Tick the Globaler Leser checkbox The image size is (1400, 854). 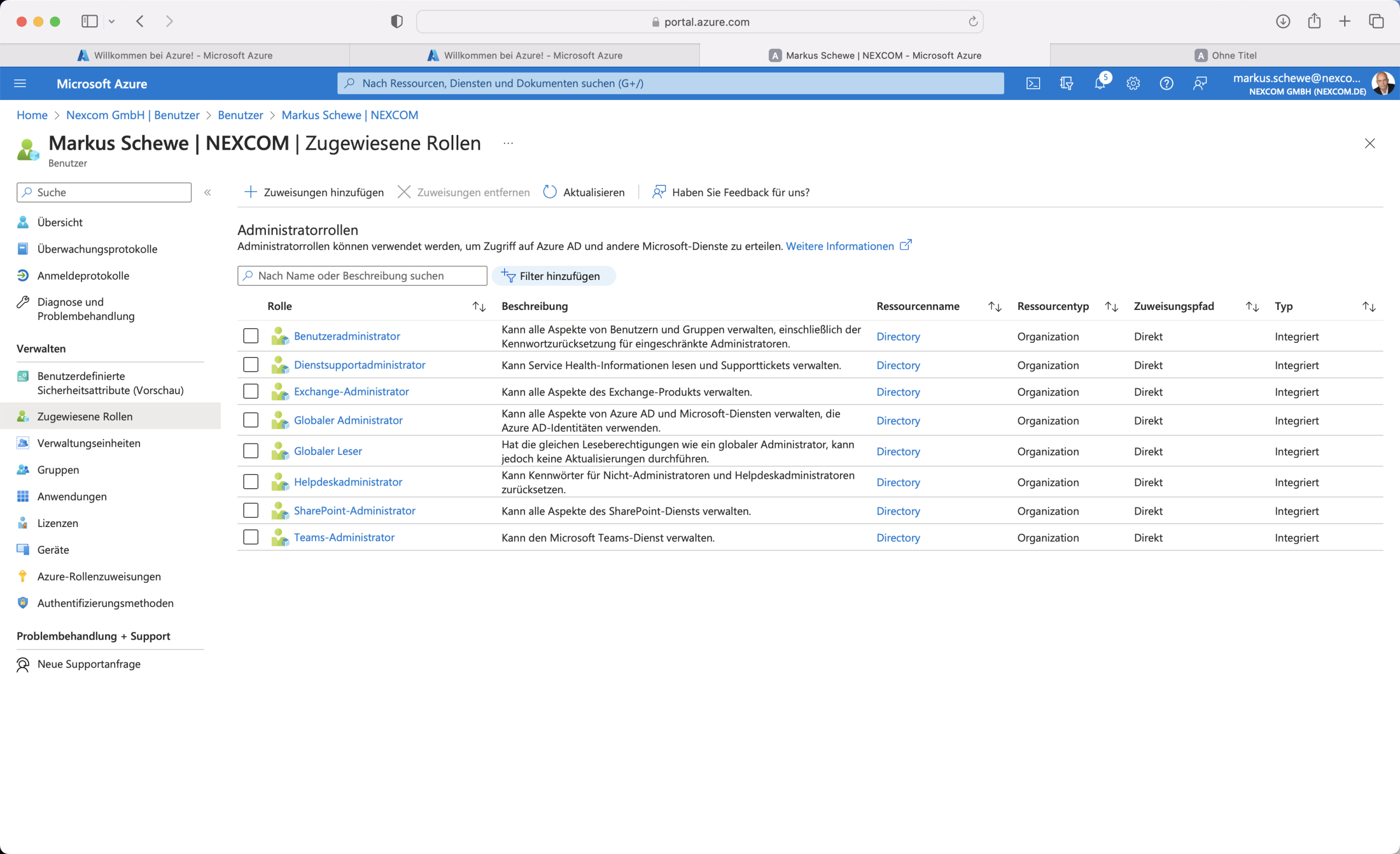(250, 451)
